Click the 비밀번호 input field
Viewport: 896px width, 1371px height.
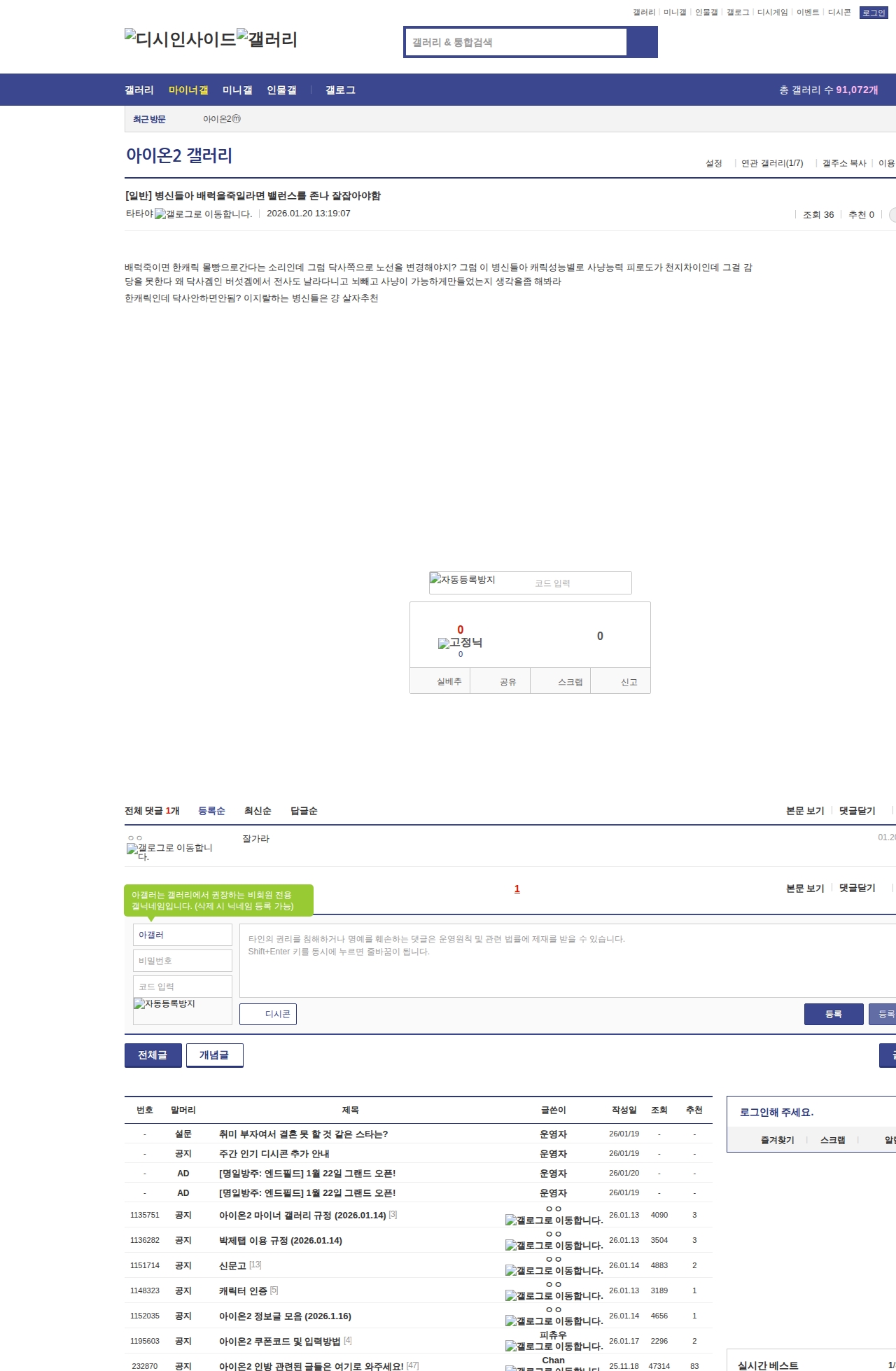pos(182,961)
